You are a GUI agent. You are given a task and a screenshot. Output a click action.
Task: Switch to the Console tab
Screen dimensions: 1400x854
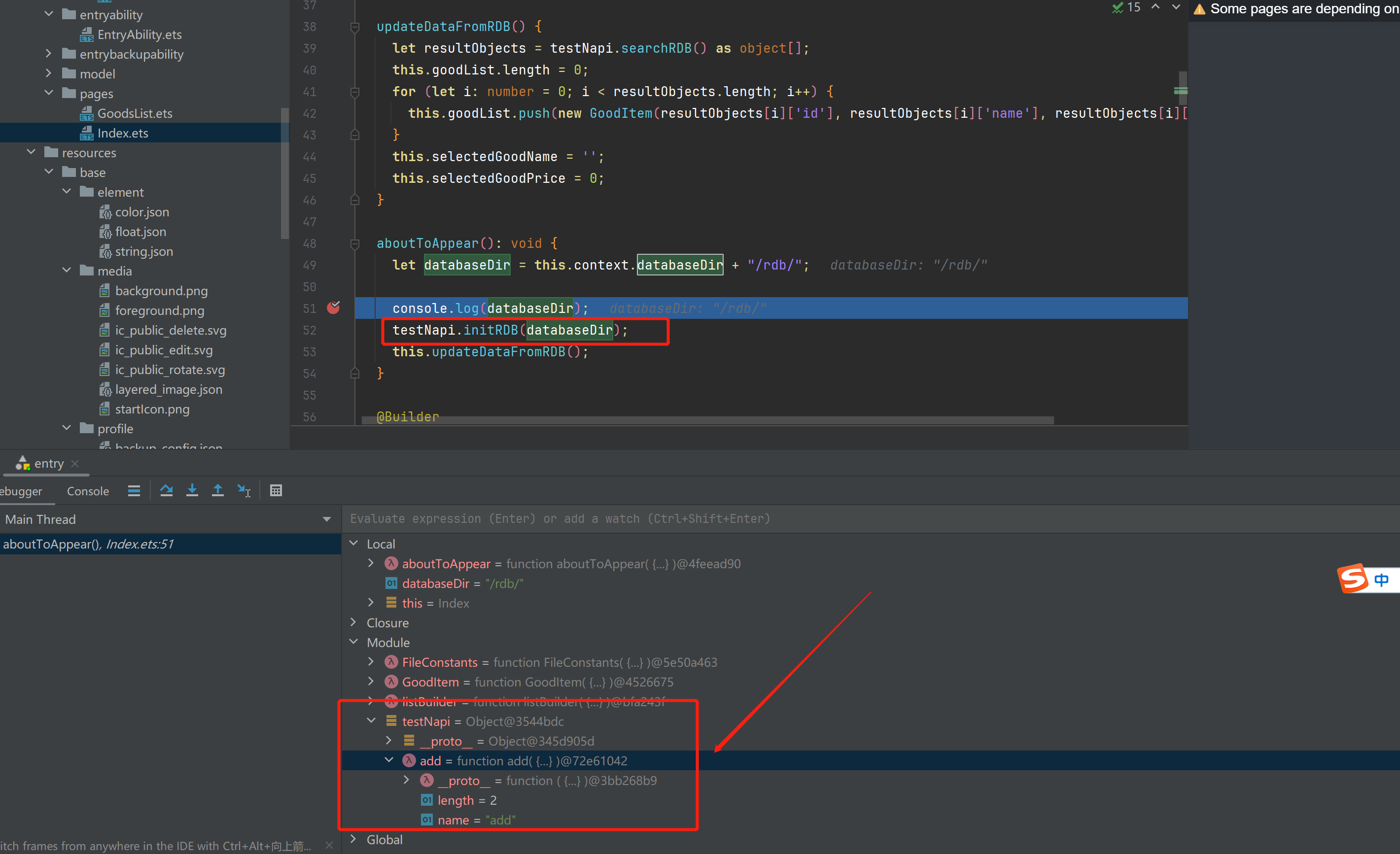point(88,491)
